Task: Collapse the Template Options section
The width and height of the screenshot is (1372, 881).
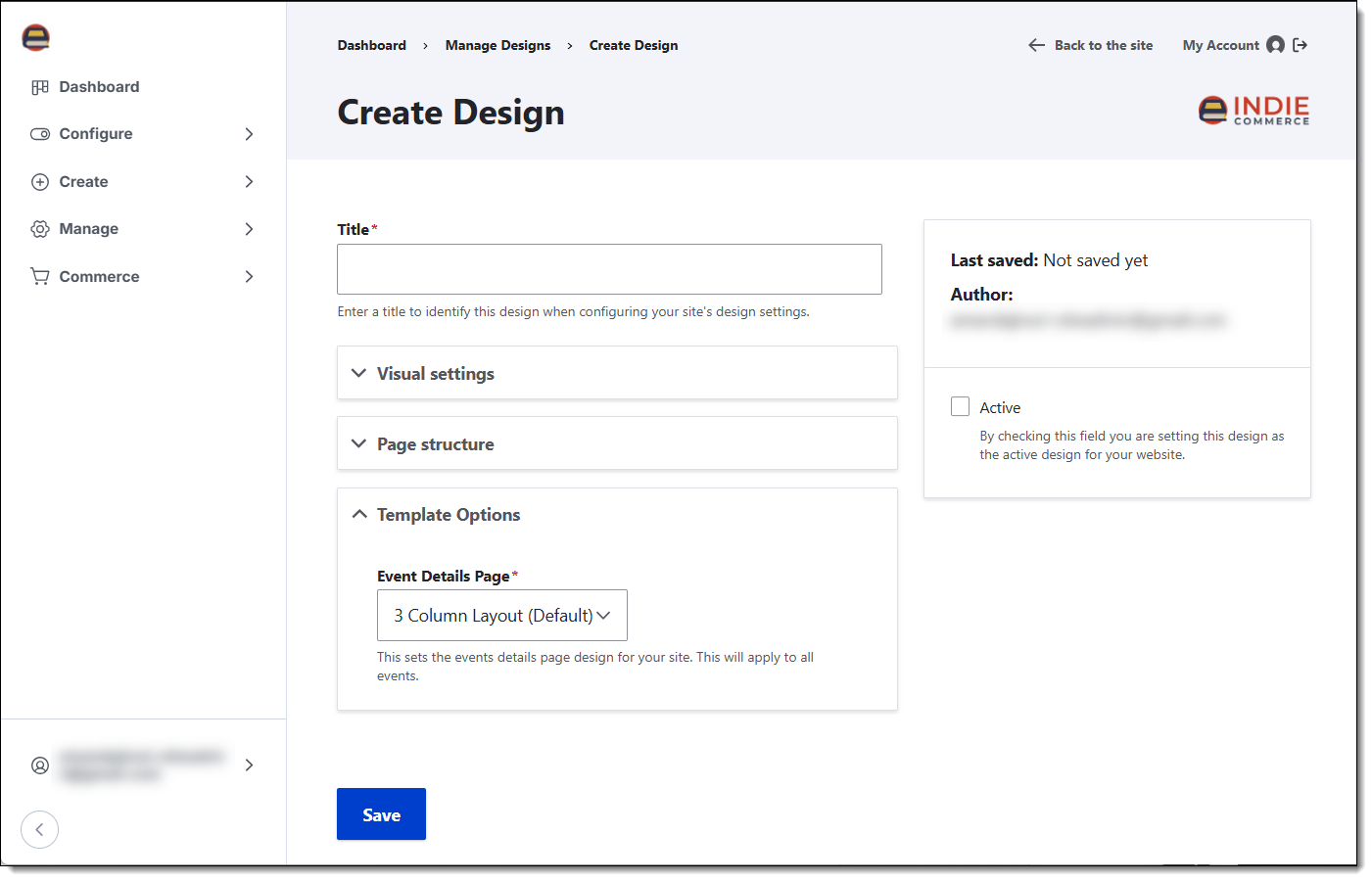Action: pyautogui.click(x=617, y=515)
